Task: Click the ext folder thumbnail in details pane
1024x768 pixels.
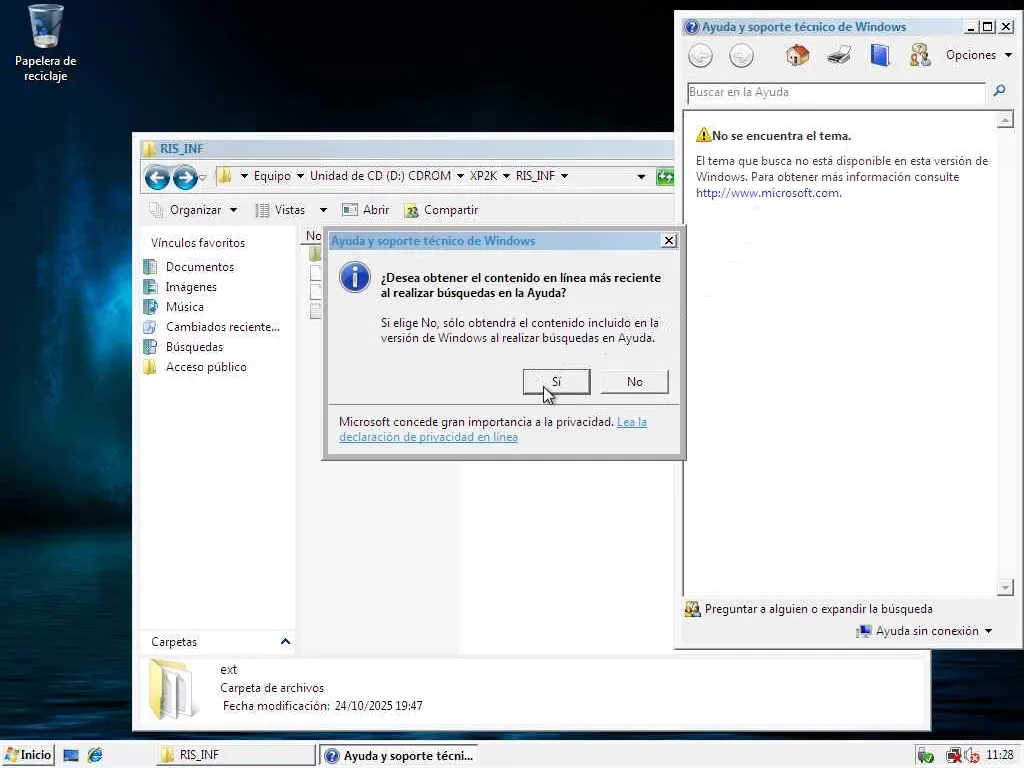Action: click(172, 689)
